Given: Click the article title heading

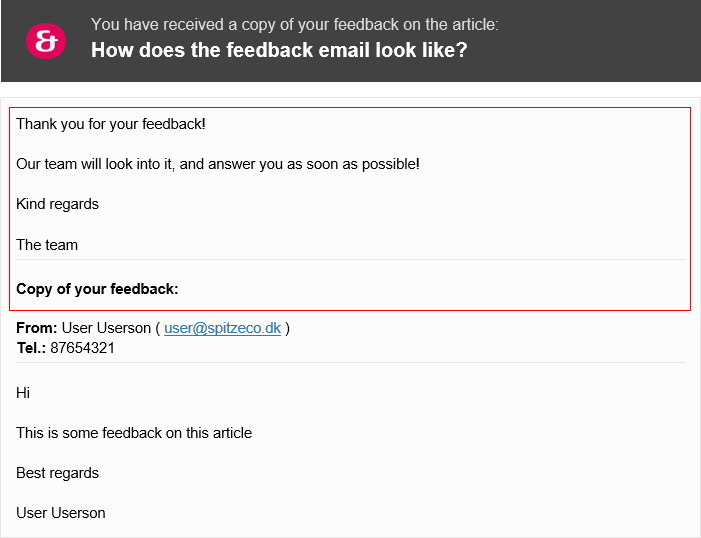Looking at the screenshot, I should pos(279,50).
